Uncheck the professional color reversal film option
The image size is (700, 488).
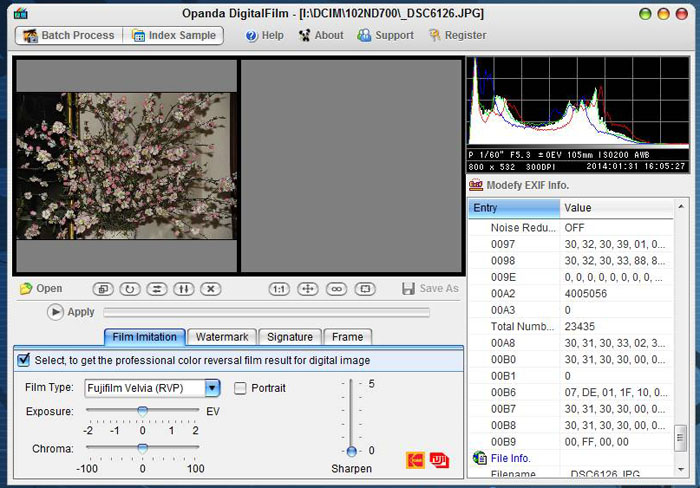(24, 360)
